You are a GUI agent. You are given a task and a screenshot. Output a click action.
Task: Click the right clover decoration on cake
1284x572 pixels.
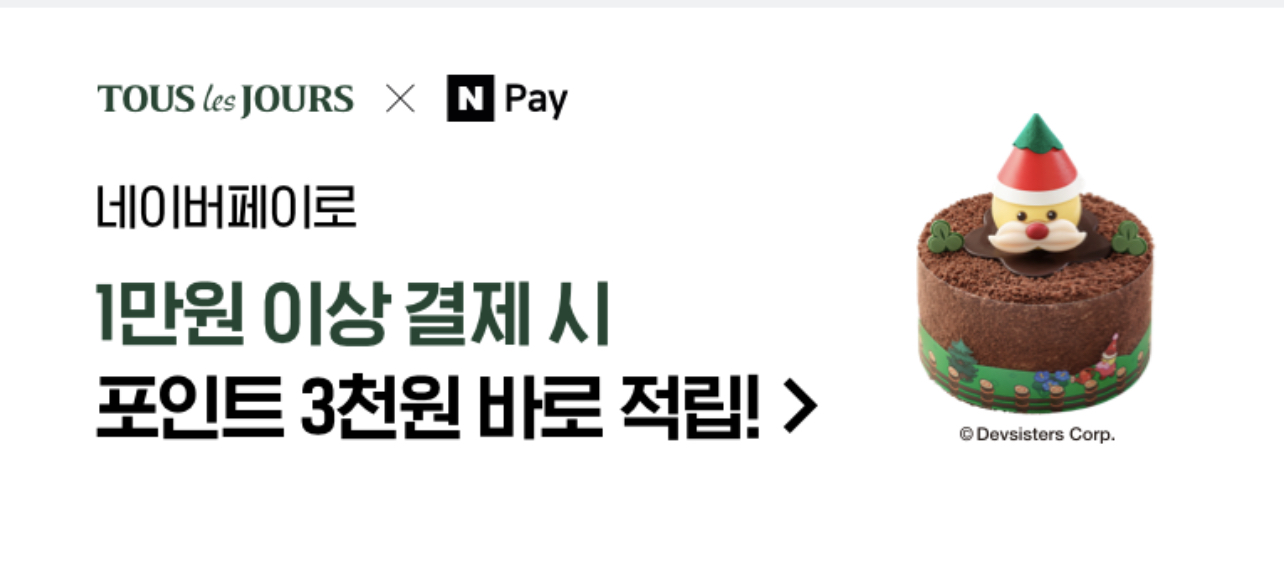pos(1128,238)
